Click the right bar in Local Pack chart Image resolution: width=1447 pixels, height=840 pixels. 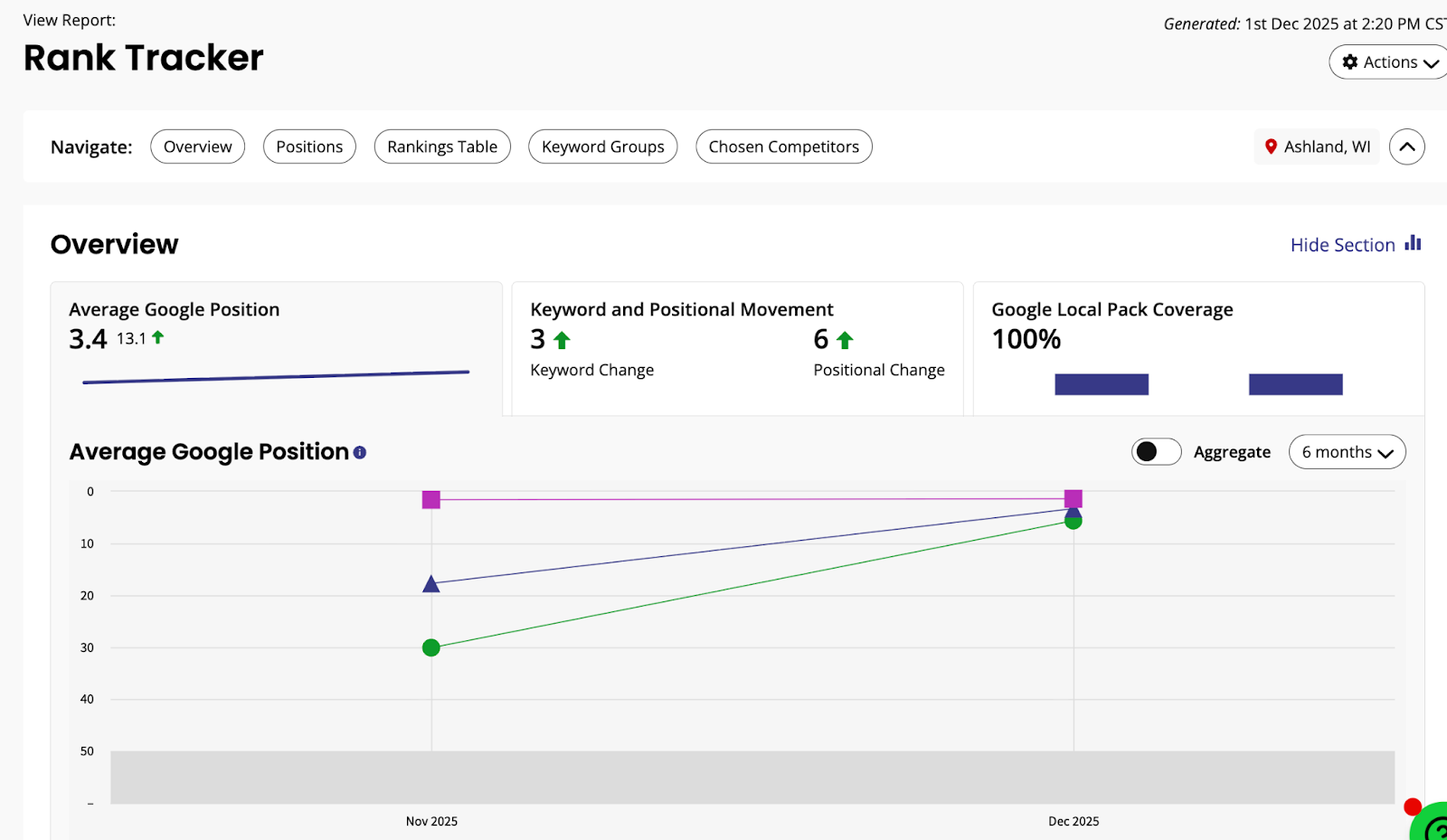coord(1296,384)
